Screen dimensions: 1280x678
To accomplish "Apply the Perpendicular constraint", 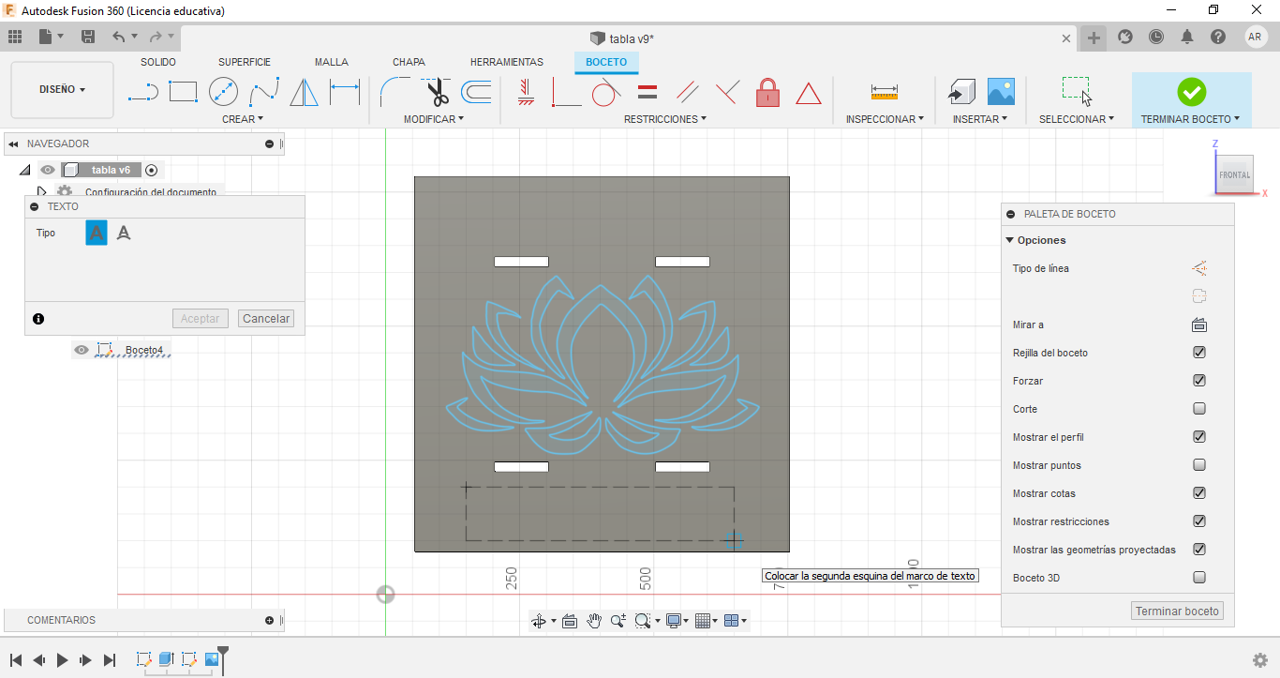I will [727, 93].
